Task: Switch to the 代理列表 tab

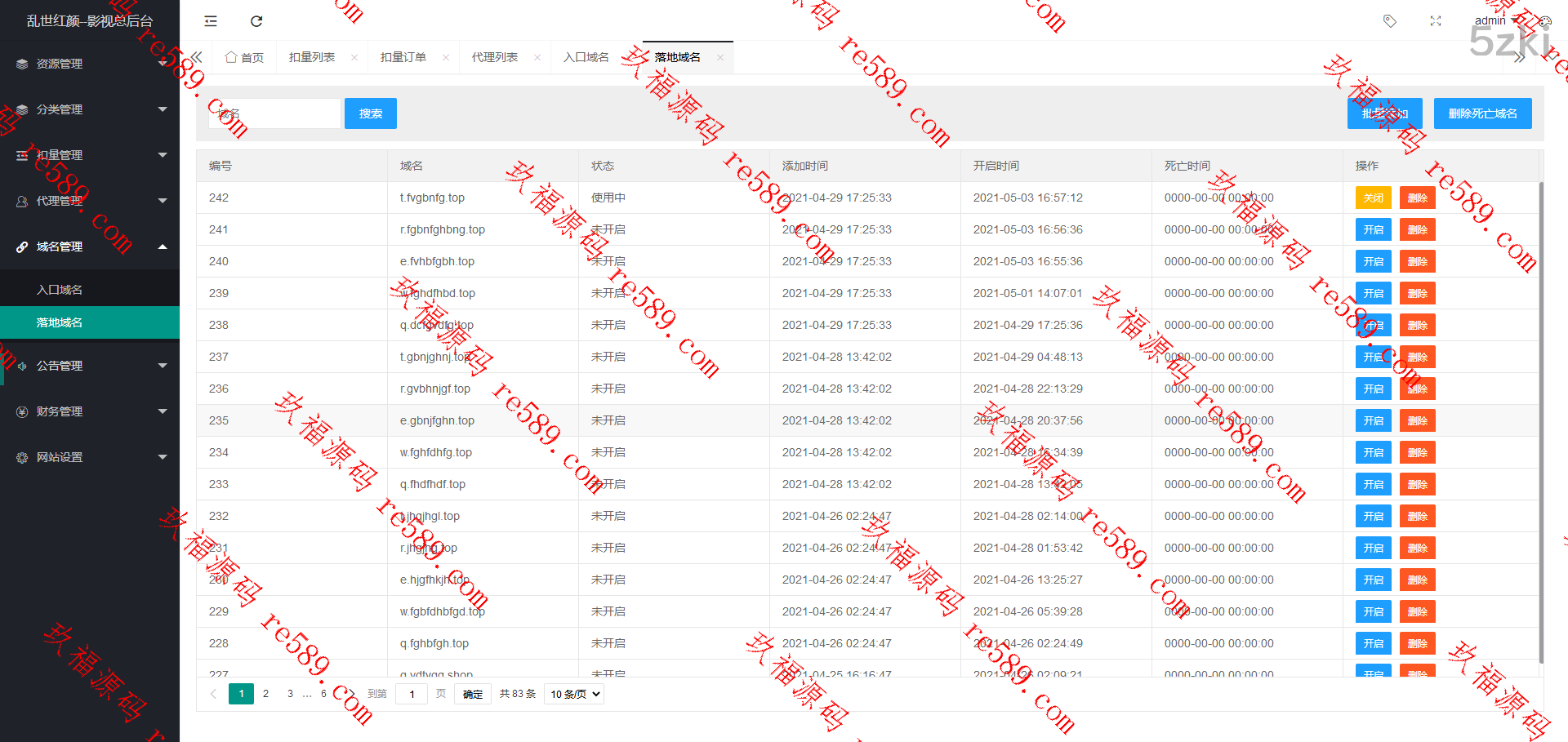Action: click(x=494, y=57)
